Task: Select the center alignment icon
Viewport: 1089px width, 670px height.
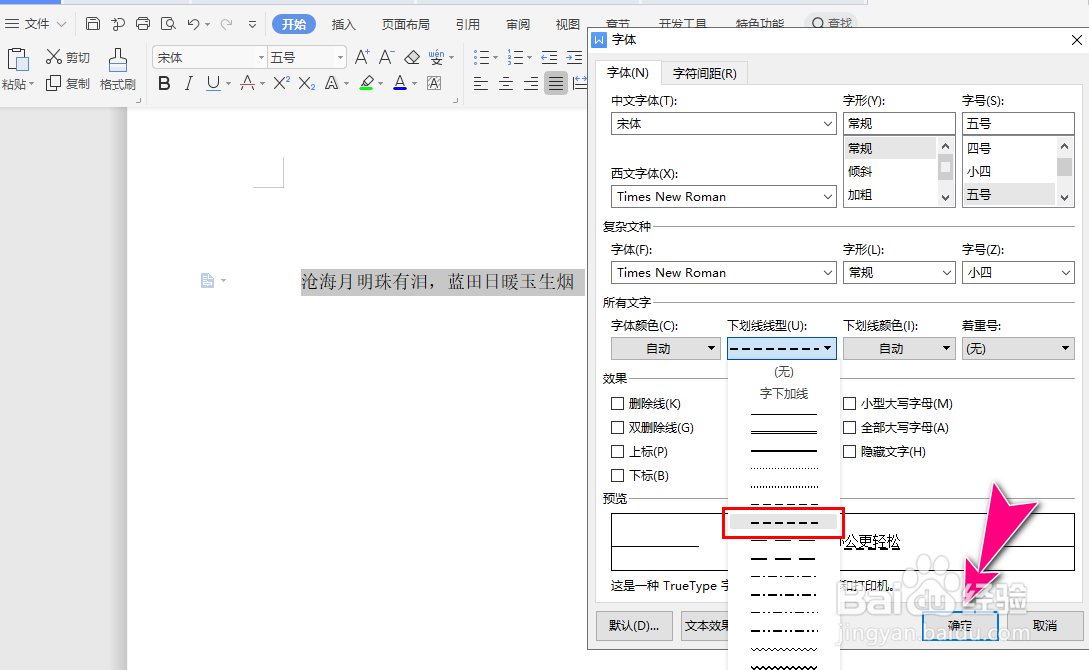Action: (505, 84)
